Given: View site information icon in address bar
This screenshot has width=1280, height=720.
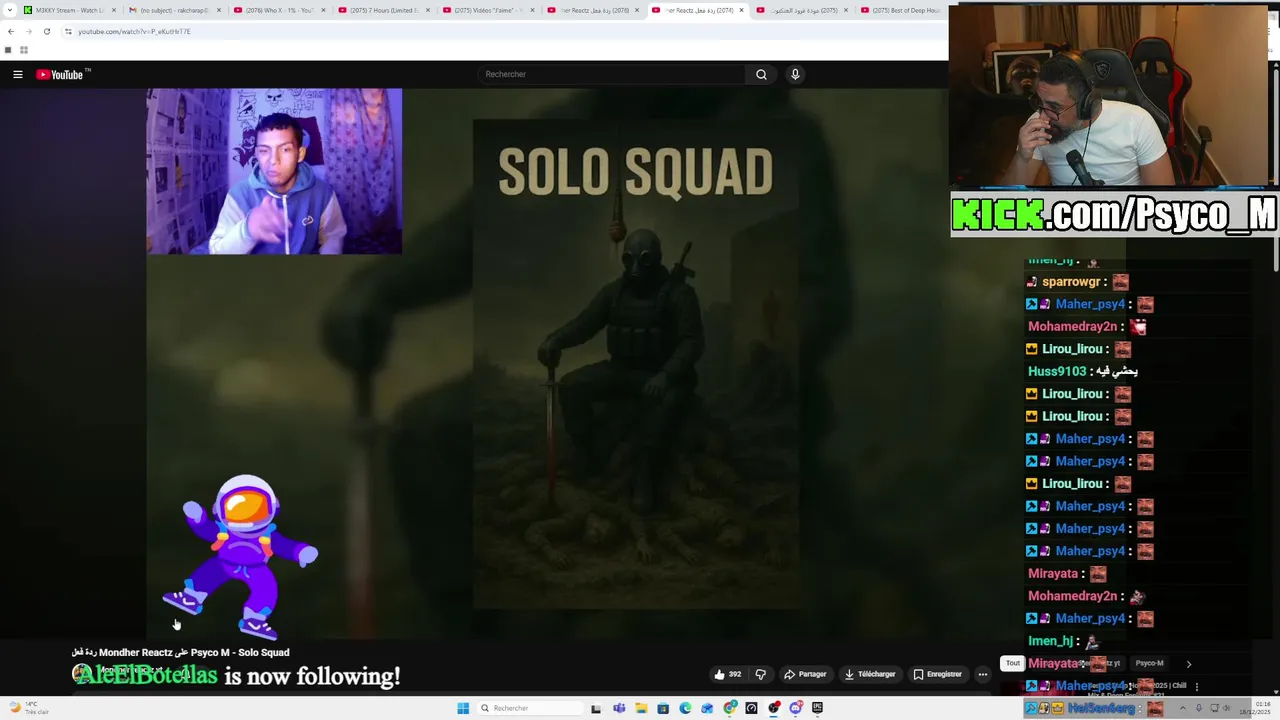Looking at the screenshot, I should pos(68,31).
